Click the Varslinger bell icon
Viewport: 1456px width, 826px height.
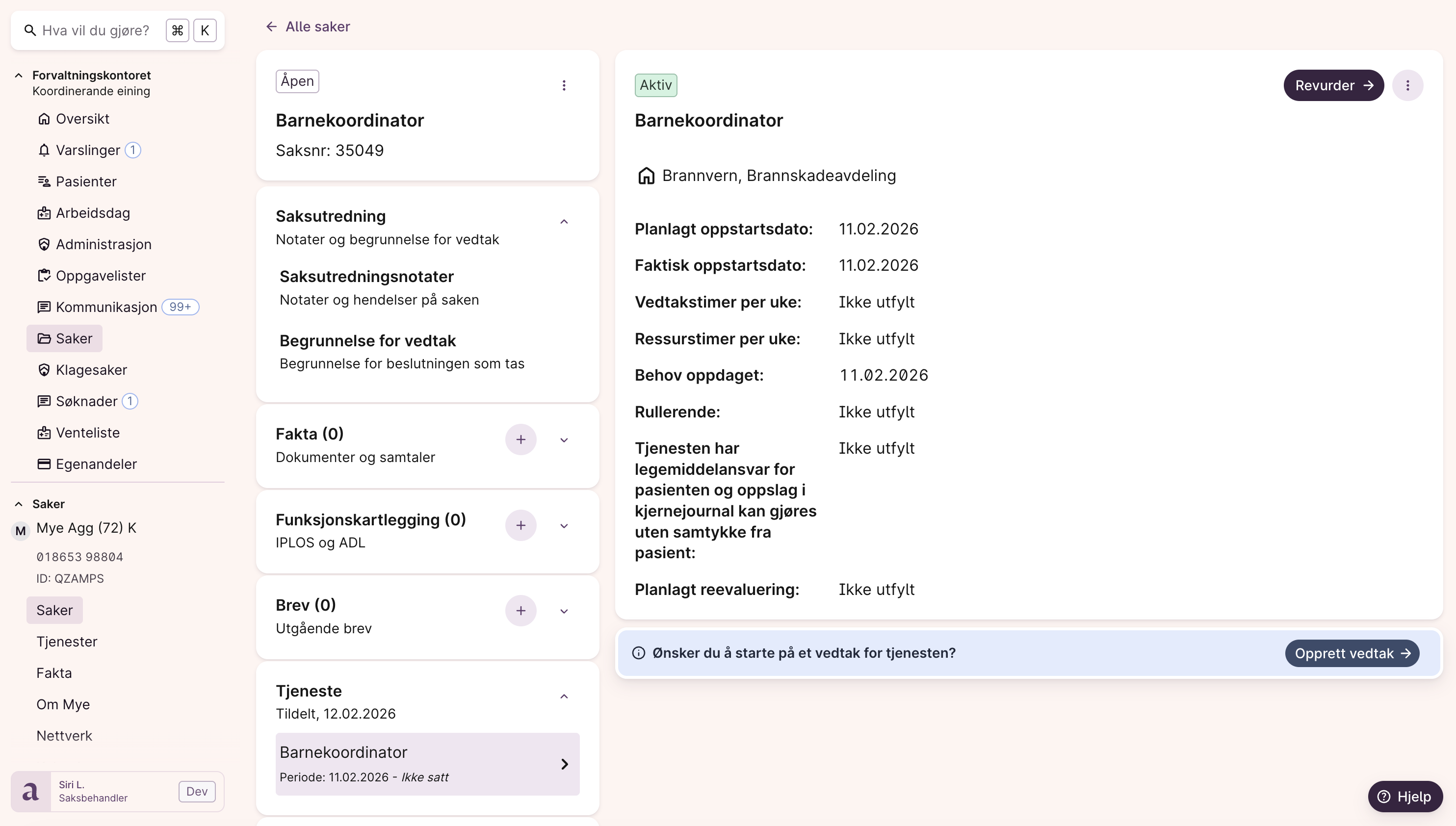(44, 150)
